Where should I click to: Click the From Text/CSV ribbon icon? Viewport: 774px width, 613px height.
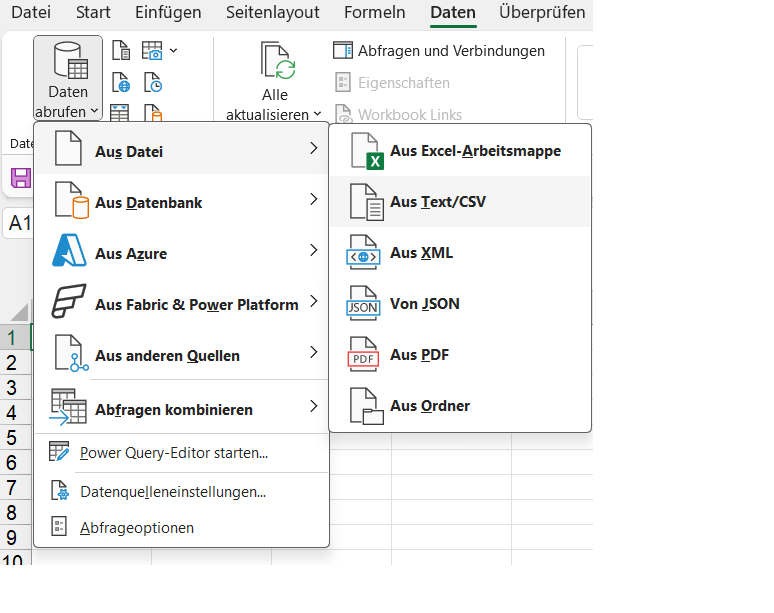click(121, 50)
